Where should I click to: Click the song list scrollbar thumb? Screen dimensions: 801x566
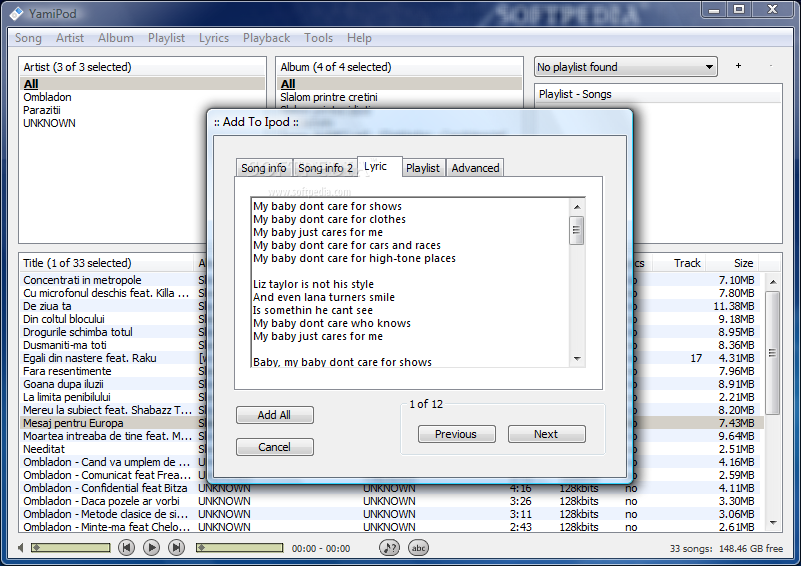click(x=773, y=352)
